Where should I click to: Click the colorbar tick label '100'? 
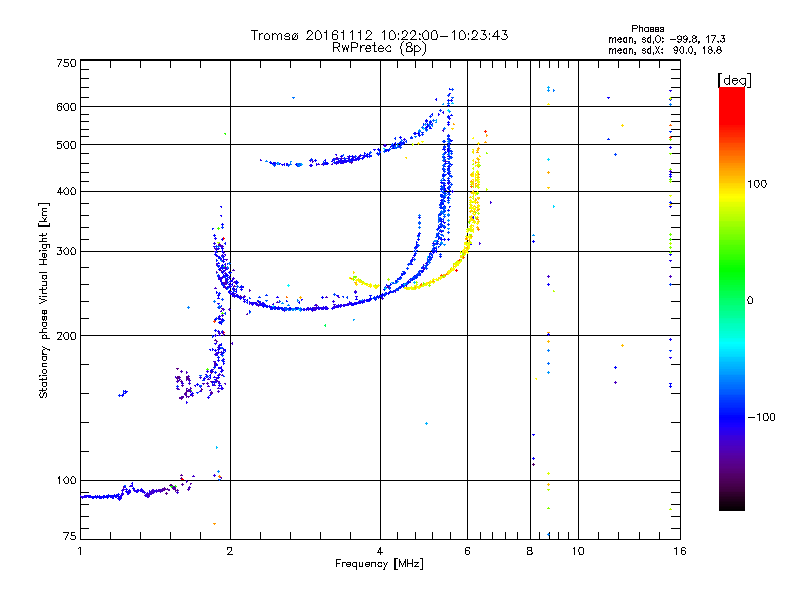click(x=757, y=184)
